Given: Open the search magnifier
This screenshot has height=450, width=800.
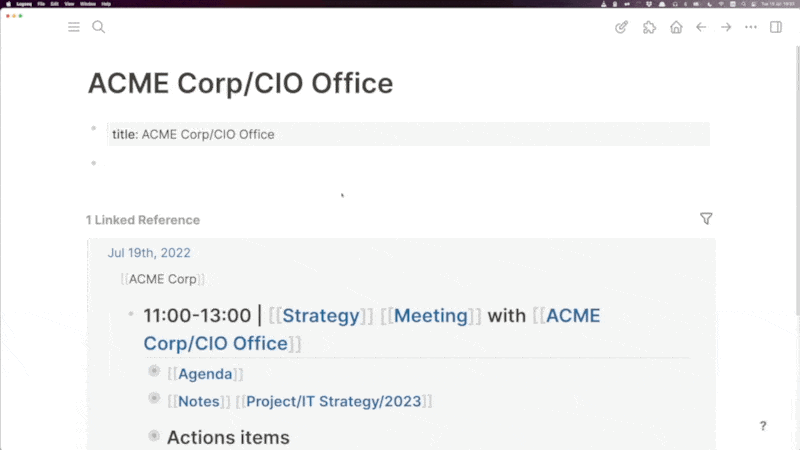Looking at the screenshot, I should (x=98, y=27).
